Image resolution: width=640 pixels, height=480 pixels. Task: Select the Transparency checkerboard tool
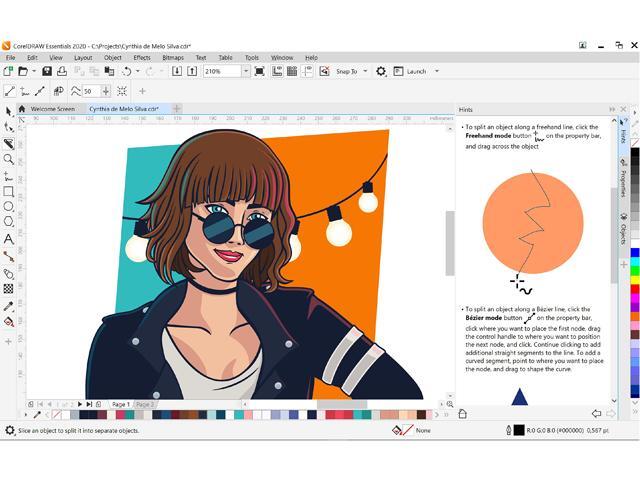click(x=8, y=289)
